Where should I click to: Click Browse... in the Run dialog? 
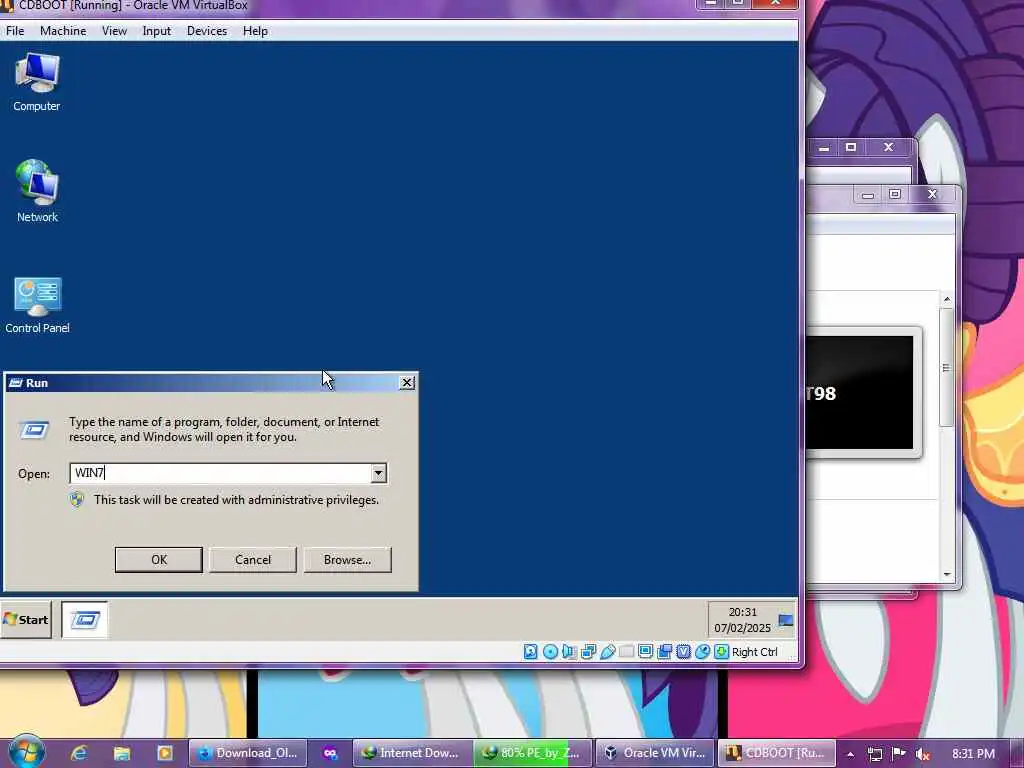coord(347,560)
